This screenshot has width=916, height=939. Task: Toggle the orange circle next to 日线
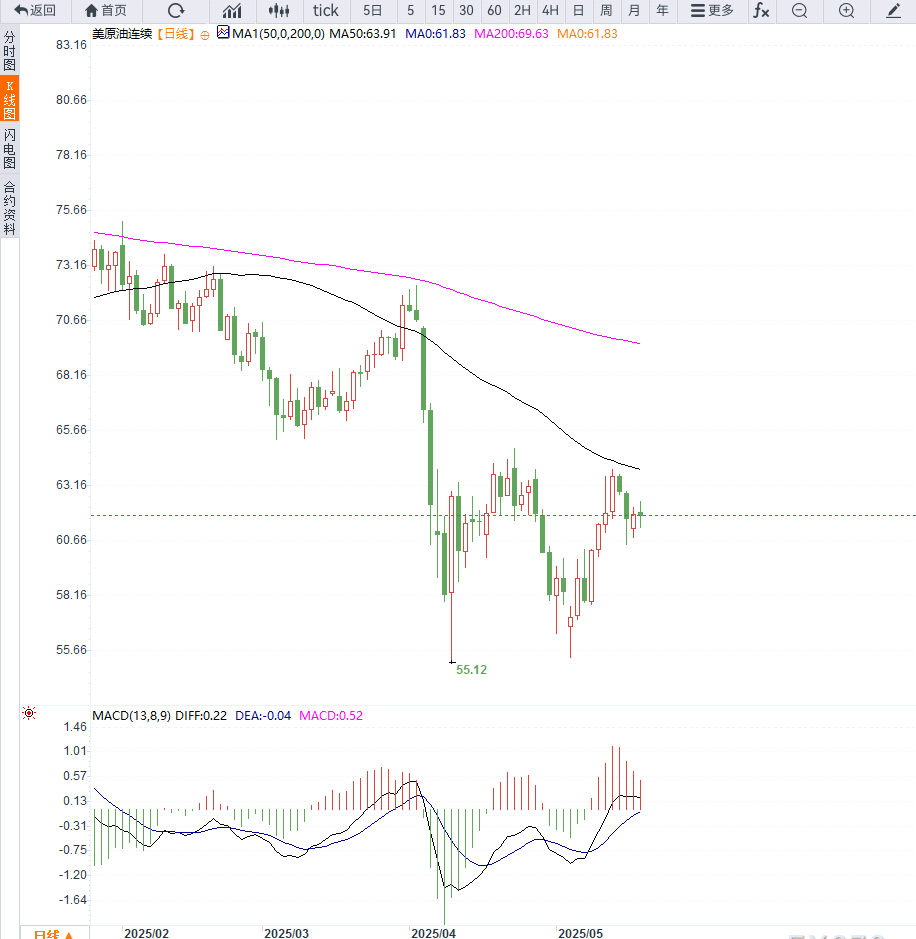click(x=205, y=34)
